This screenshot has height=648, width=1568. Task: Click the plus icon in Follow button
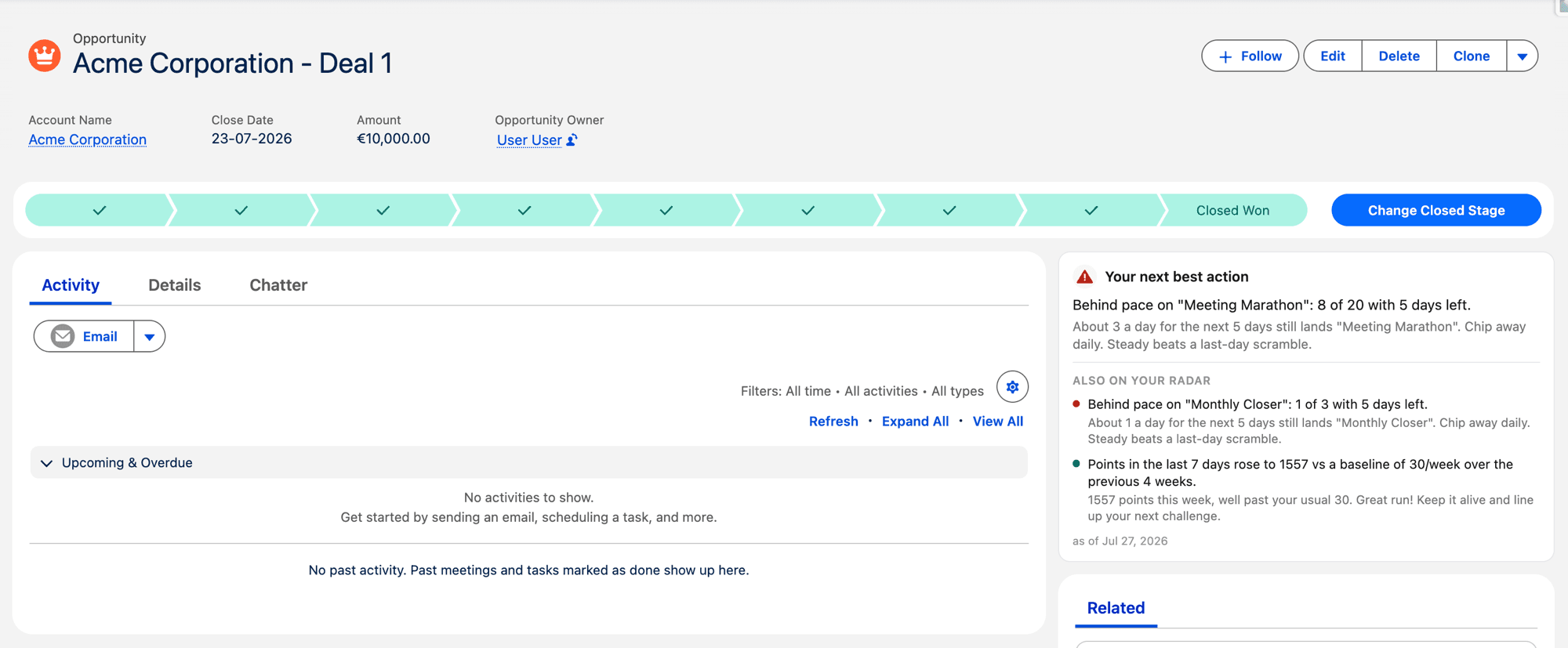click(x=1225, y=56)
